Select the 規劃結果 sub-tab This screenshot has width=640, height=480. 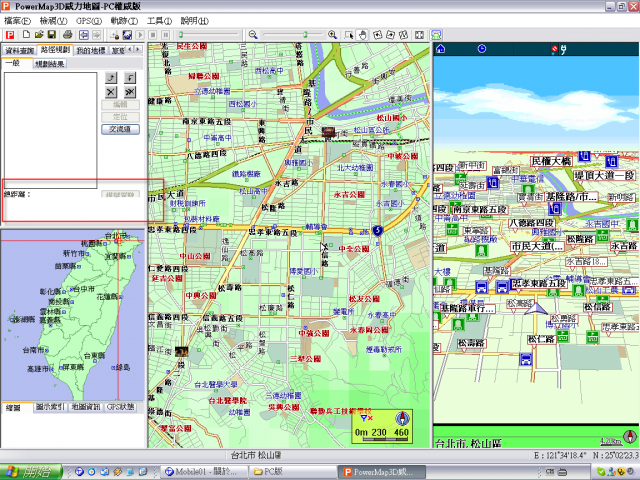[x=49, y=64]
